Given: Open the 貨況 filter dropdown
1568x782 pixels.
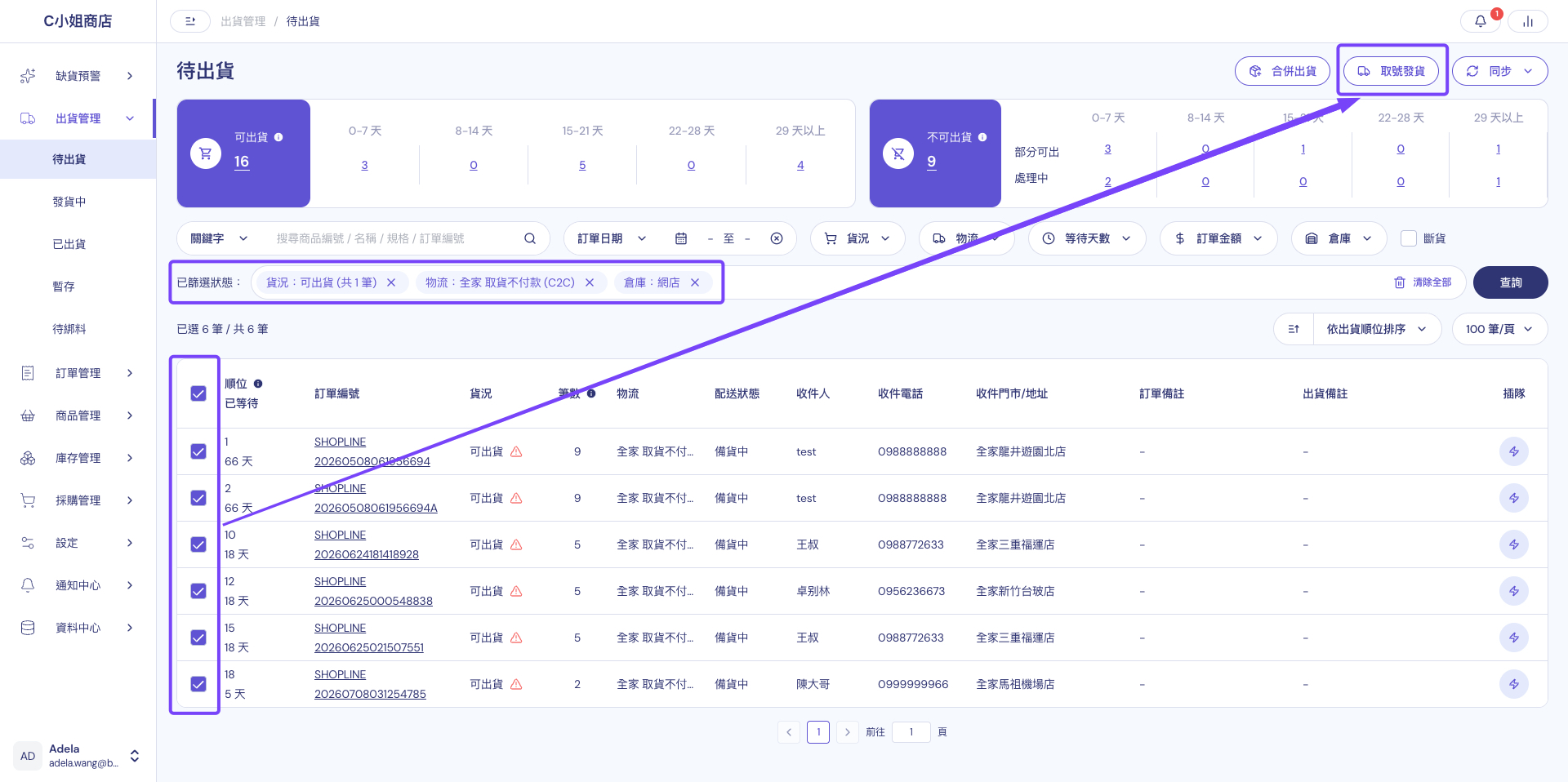Looking at the screenshot, I should 857,238.
